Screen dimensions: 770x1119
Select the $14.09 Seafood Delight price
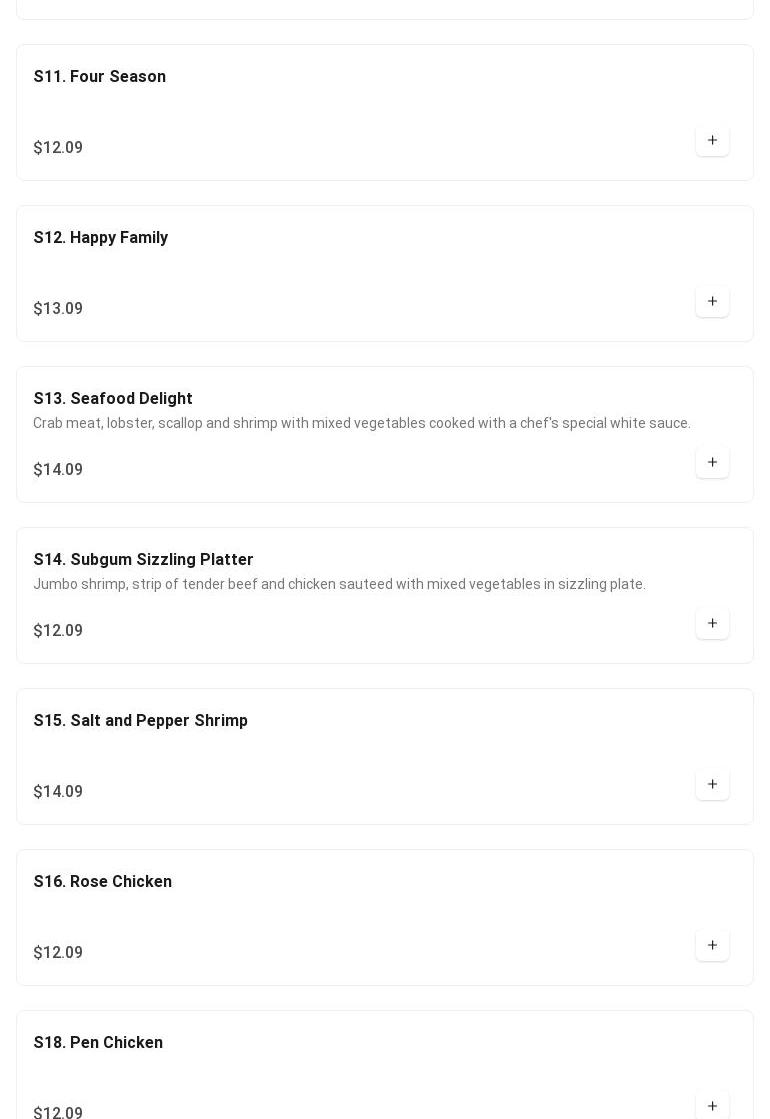click(x=59, y=470)
